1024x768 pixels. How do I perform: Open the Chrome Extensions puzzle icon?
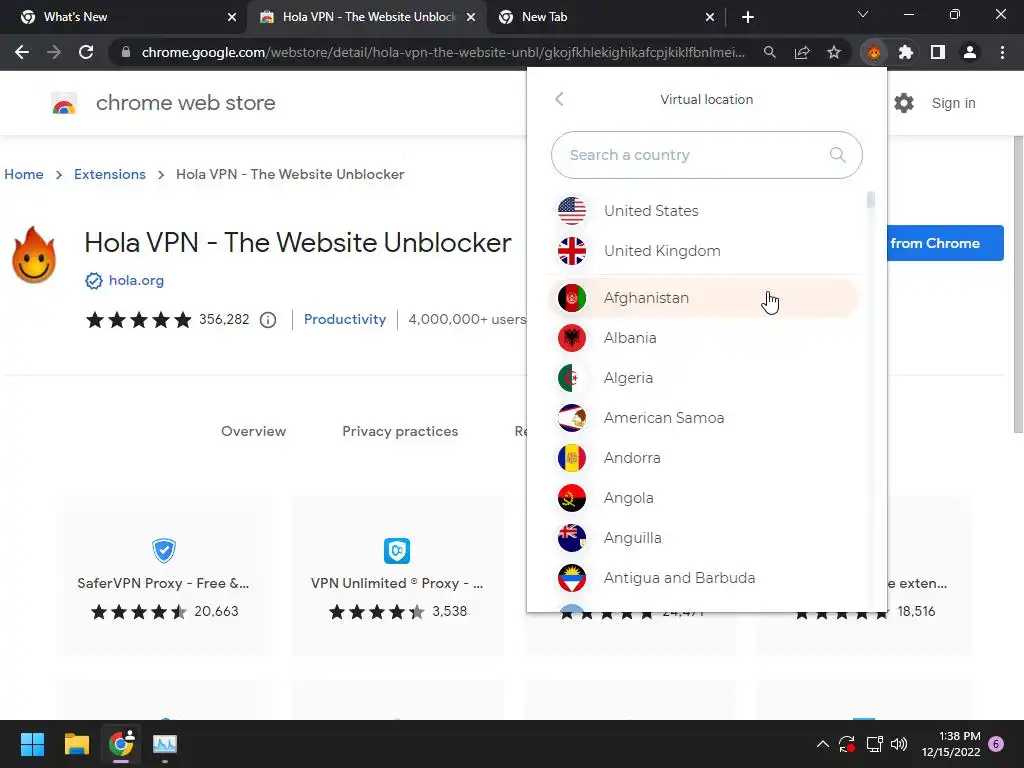906,52
